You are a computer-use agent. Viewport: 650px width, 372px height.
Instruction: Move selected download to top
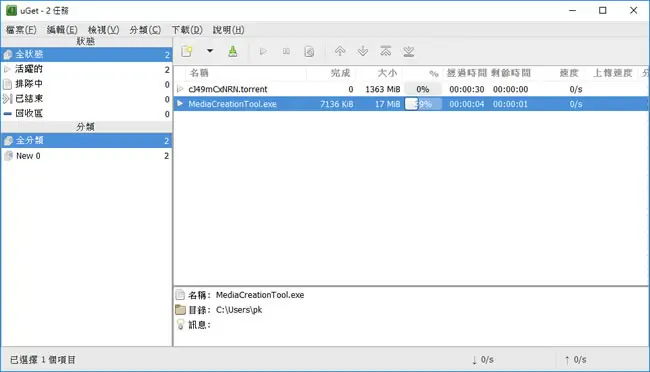pyautogui.click(x=386, y=51)
